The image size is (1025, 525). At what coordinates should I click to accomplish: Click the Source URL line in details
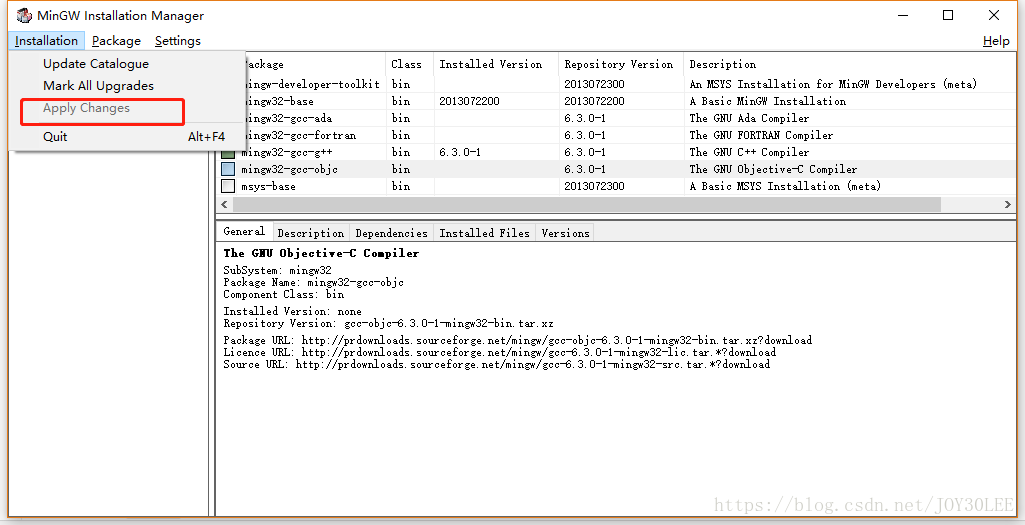tap(497, 364)
